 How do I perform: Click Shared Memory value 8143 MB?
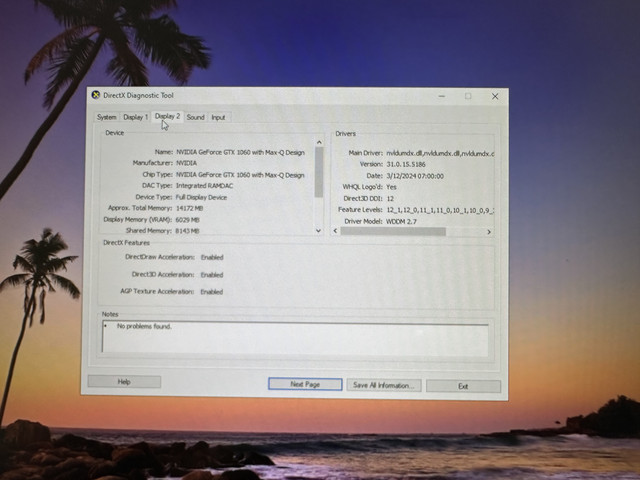point(187,231)
